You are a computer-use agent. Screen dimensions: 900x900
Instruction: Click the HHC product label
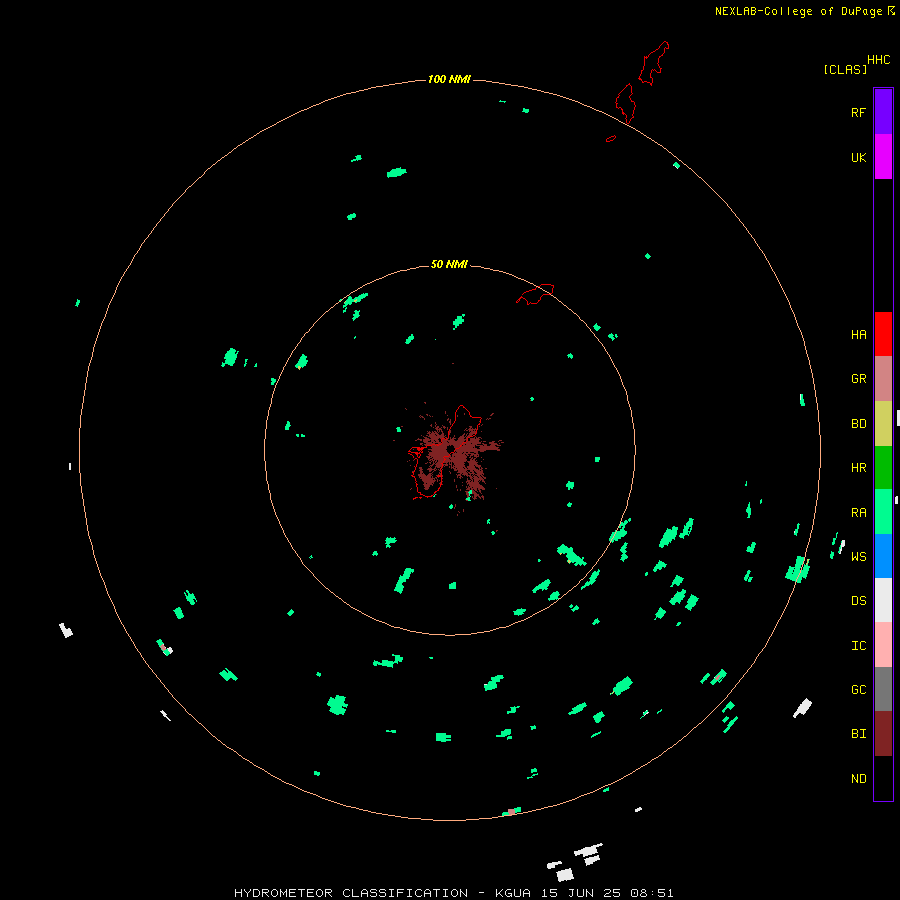click(878, 60)
